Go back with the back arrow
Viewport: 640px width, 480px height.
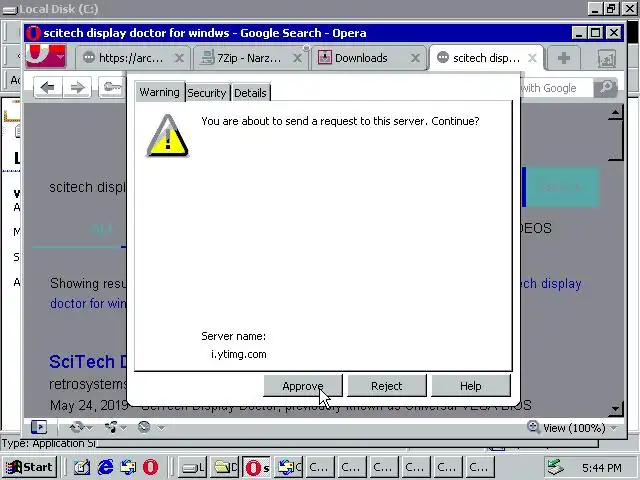[x=48, y=87]
